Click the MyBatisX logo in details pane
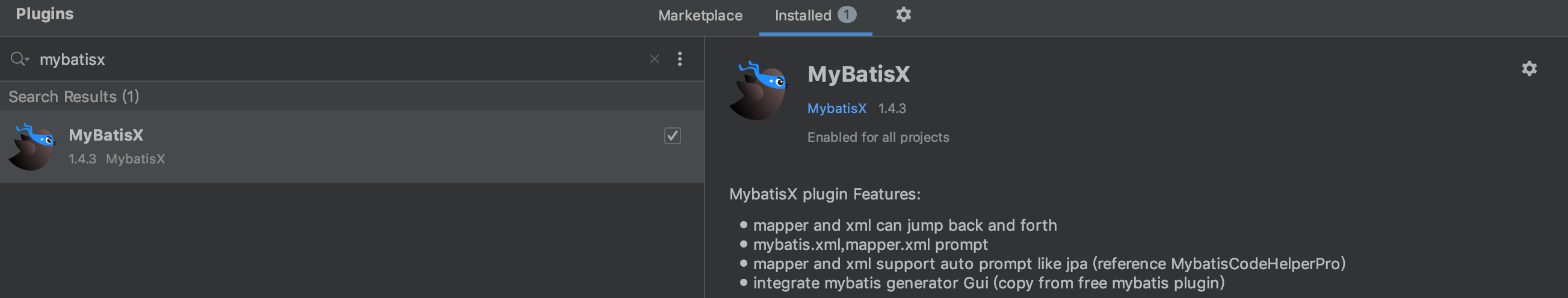The width and height of the screenshot is (1568, 298). [759, 90]
